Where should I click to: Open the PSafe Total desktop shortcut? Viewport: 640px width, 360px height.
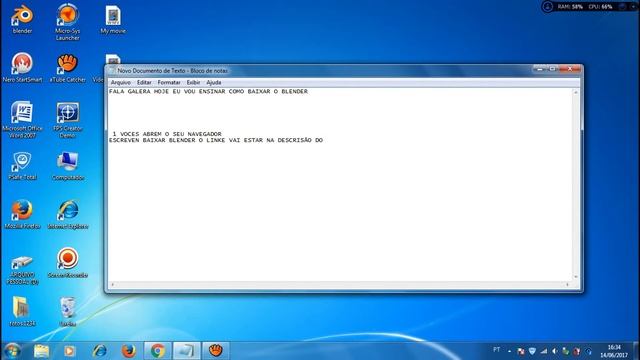[x=22, y=165]
